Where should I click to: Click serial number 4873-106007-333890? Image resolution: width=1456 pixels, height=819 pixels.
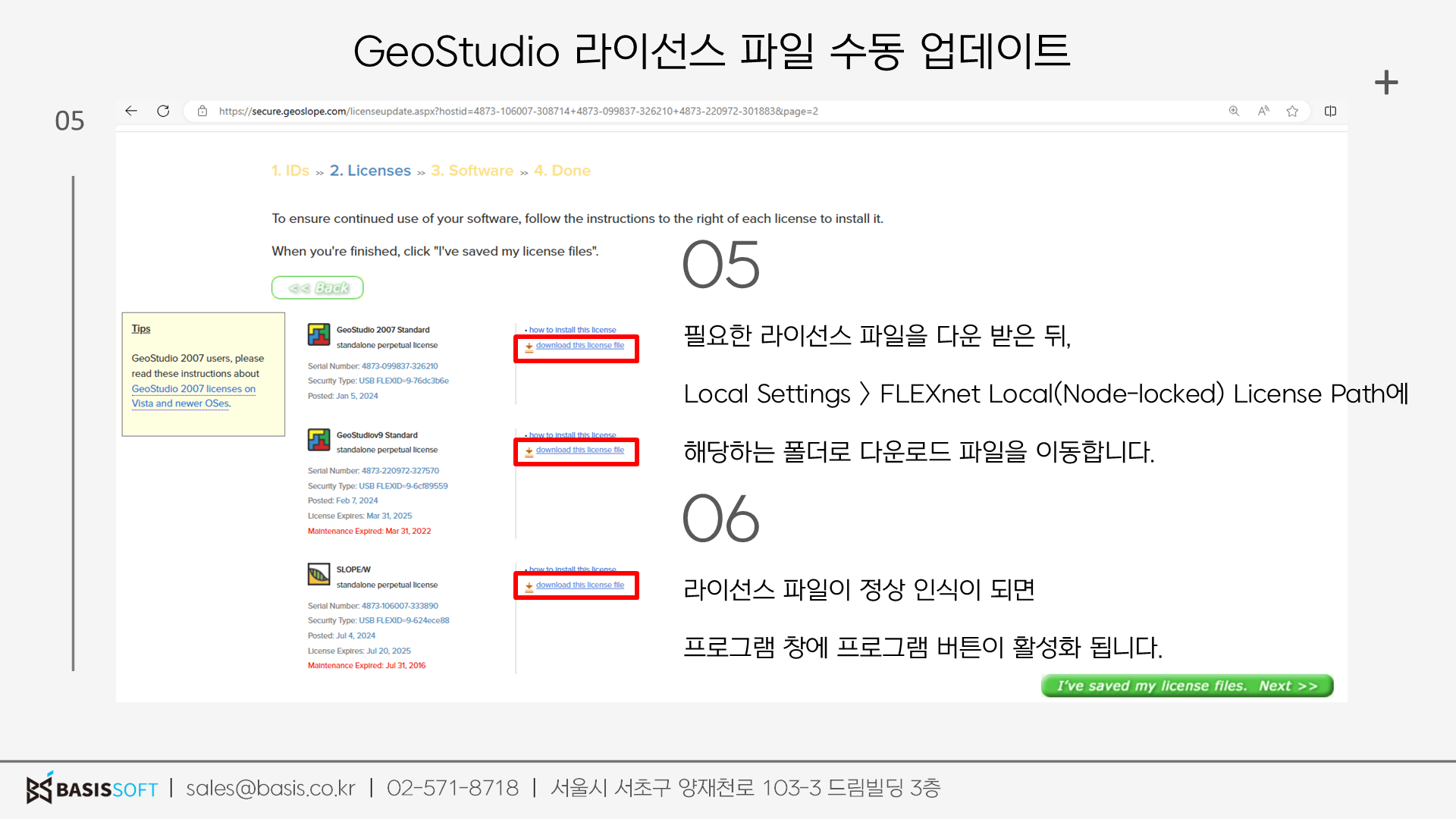[400, 605]
